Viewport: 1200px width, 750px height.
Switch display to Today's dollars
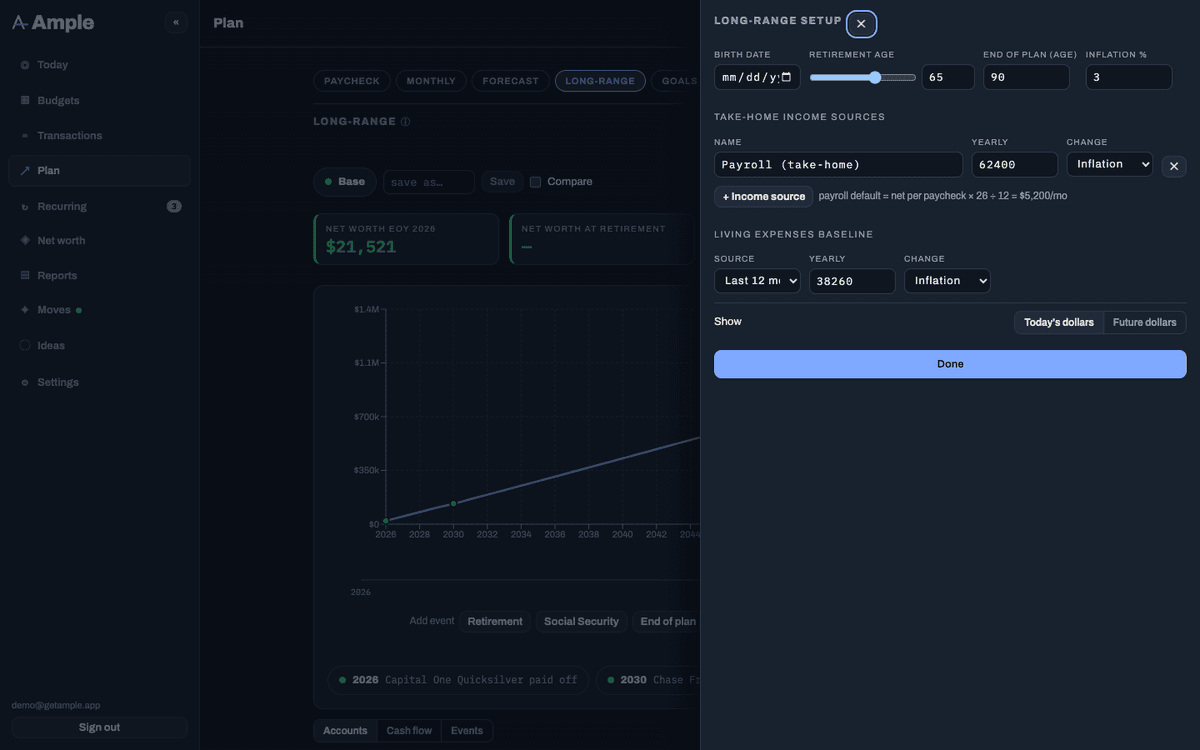(x=1059, y=322)
